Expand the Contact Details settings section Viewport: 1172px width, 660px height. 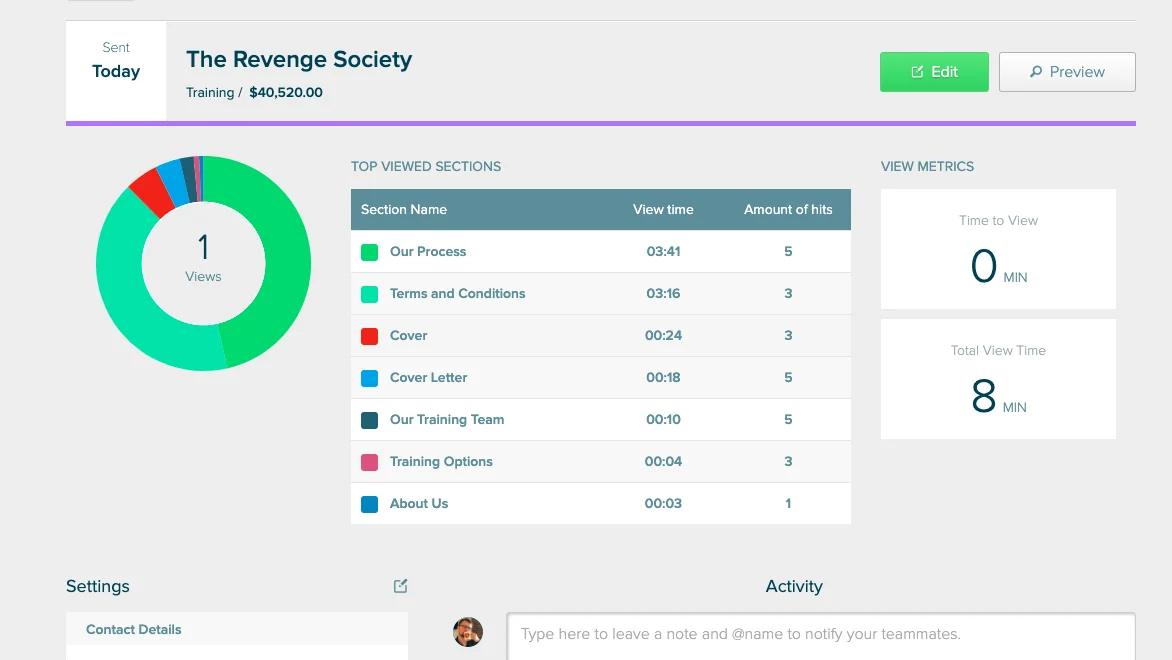(134, 630)
